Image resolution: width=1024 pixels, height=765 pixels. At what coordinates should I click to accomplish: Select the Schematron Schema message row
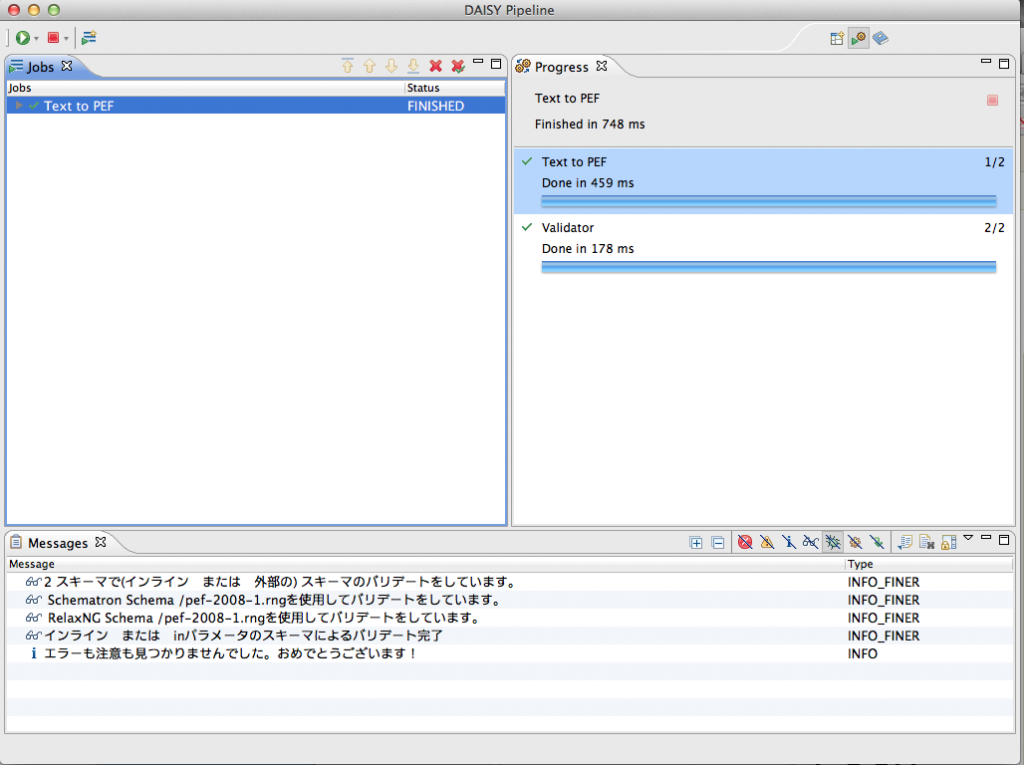(x=509, y=600)
